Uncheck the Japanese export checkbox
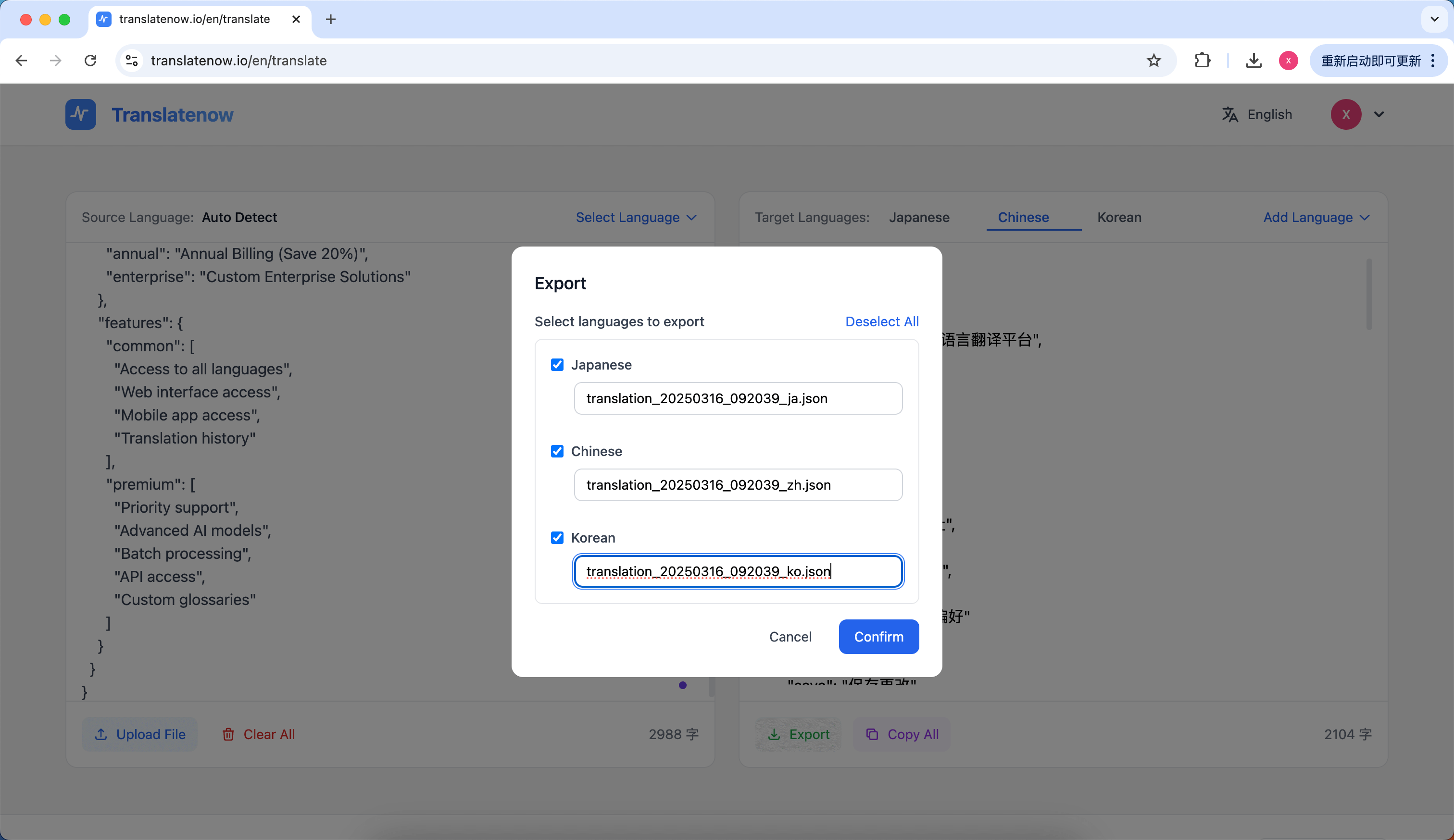This screenshot has width=1454, height=840. click(557, 364)
